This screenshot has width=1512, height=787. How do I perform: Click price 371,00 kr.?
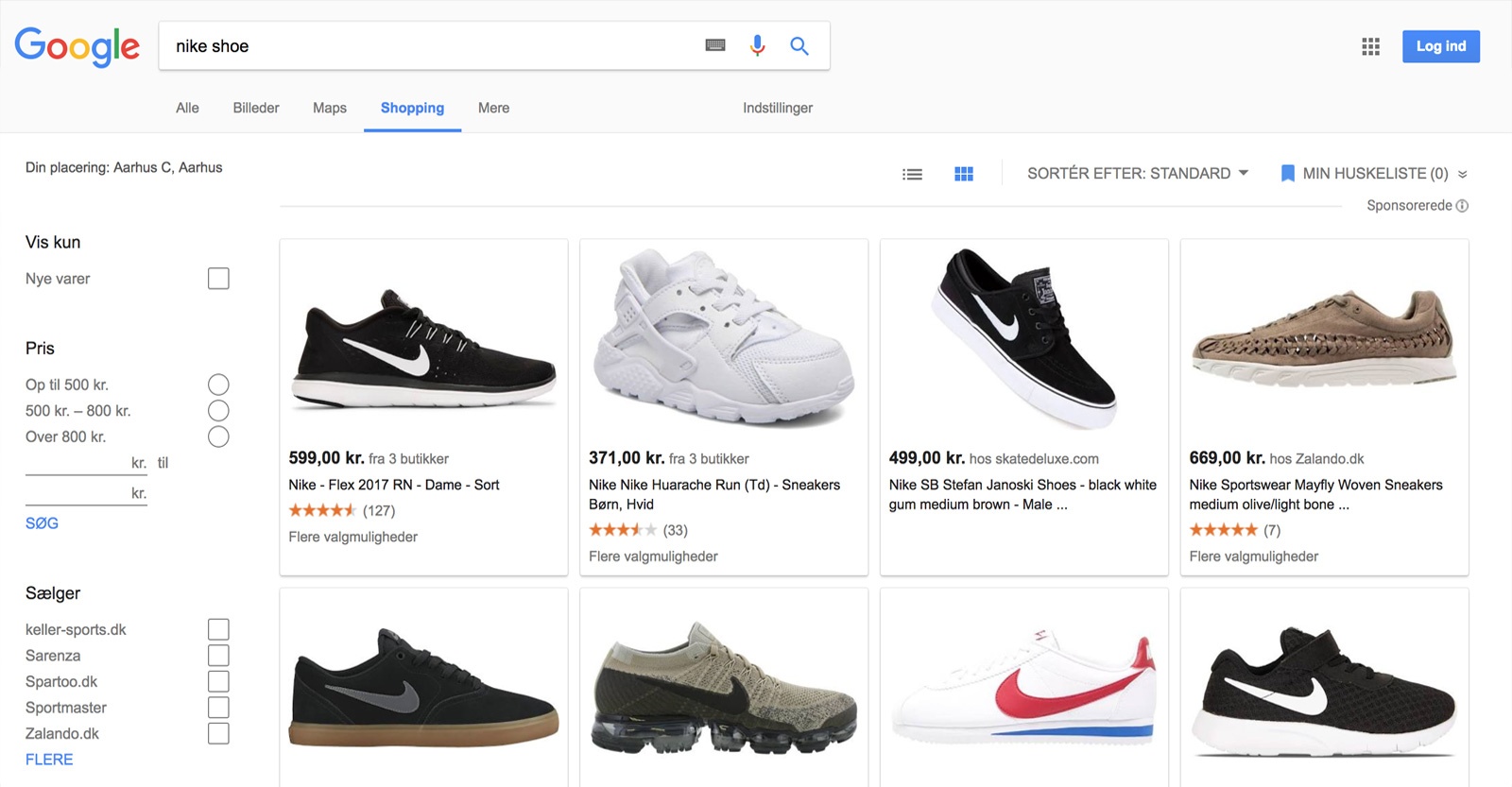[x=627, y=458]
